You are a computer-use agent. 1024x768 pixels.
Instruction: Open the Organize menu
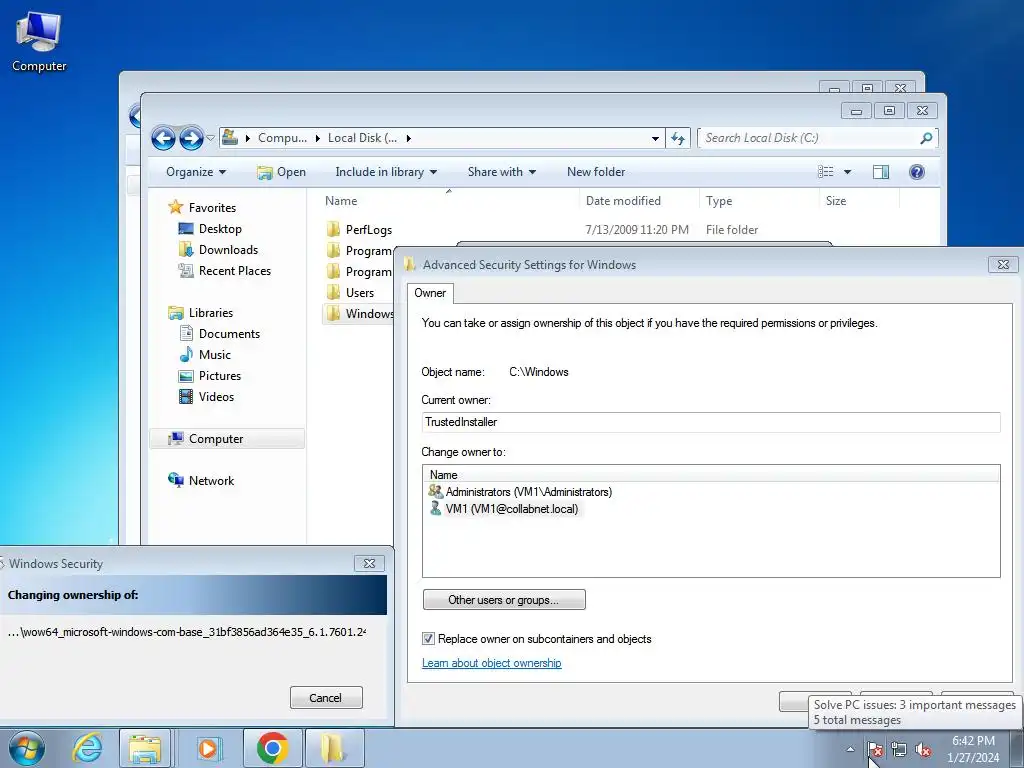click(196, 172)
